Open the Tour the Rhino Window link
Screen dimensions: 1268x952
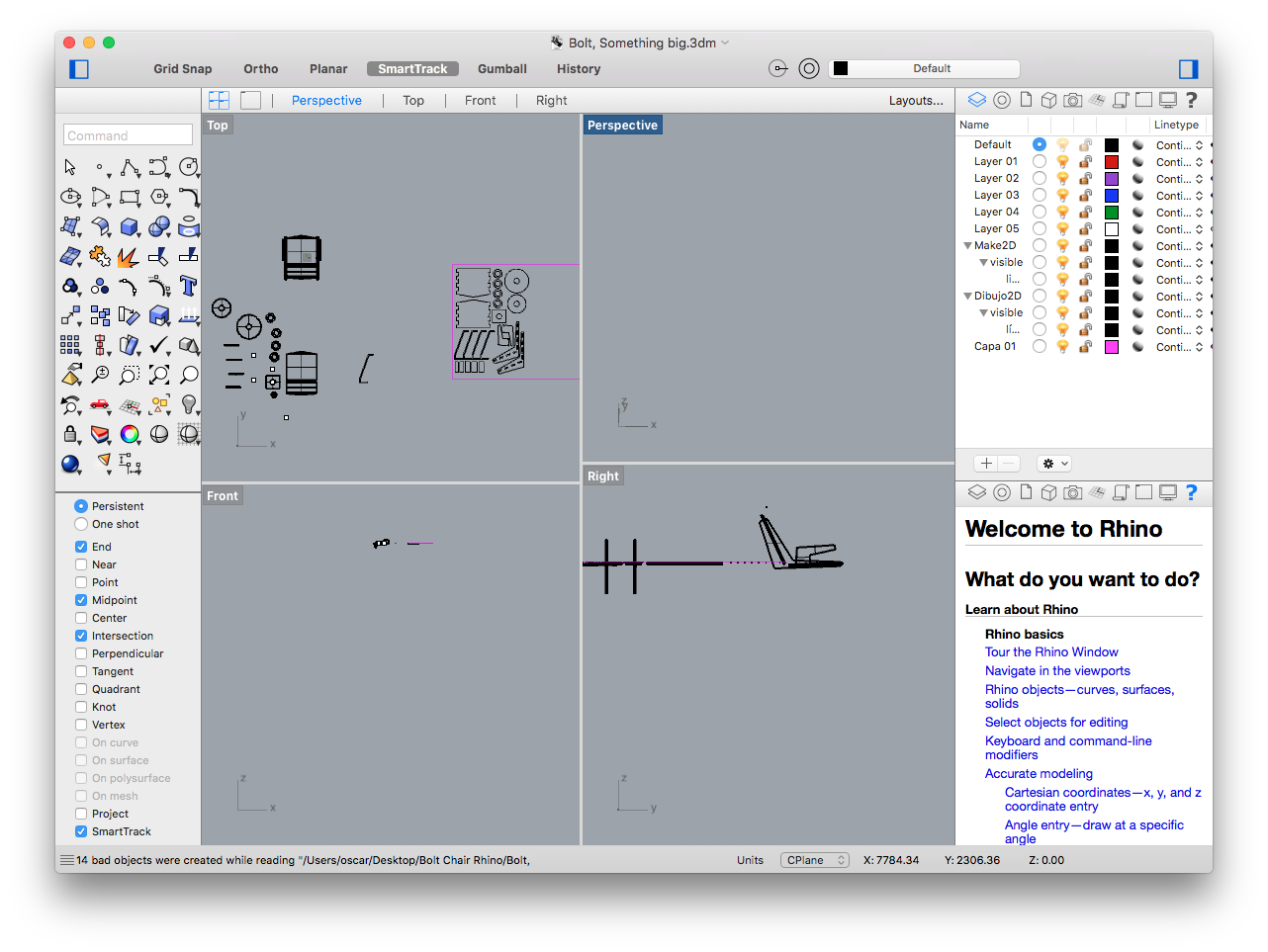(x=1051, y=651)
